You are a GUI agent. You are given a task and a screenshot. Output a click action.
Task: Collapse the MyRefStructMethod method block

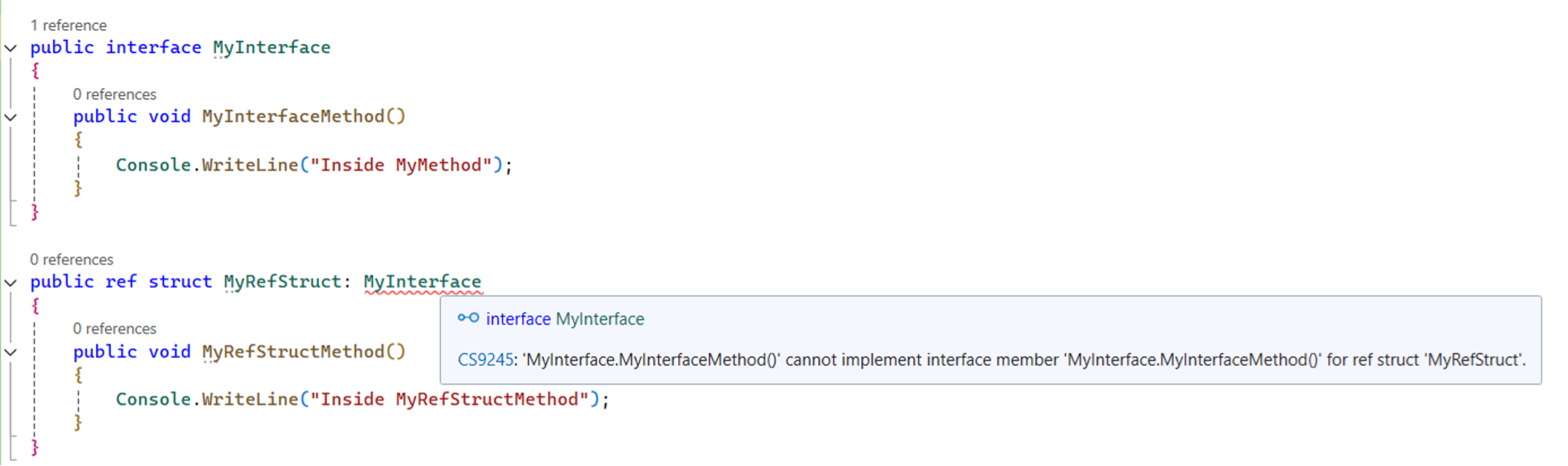pos(10,352)
